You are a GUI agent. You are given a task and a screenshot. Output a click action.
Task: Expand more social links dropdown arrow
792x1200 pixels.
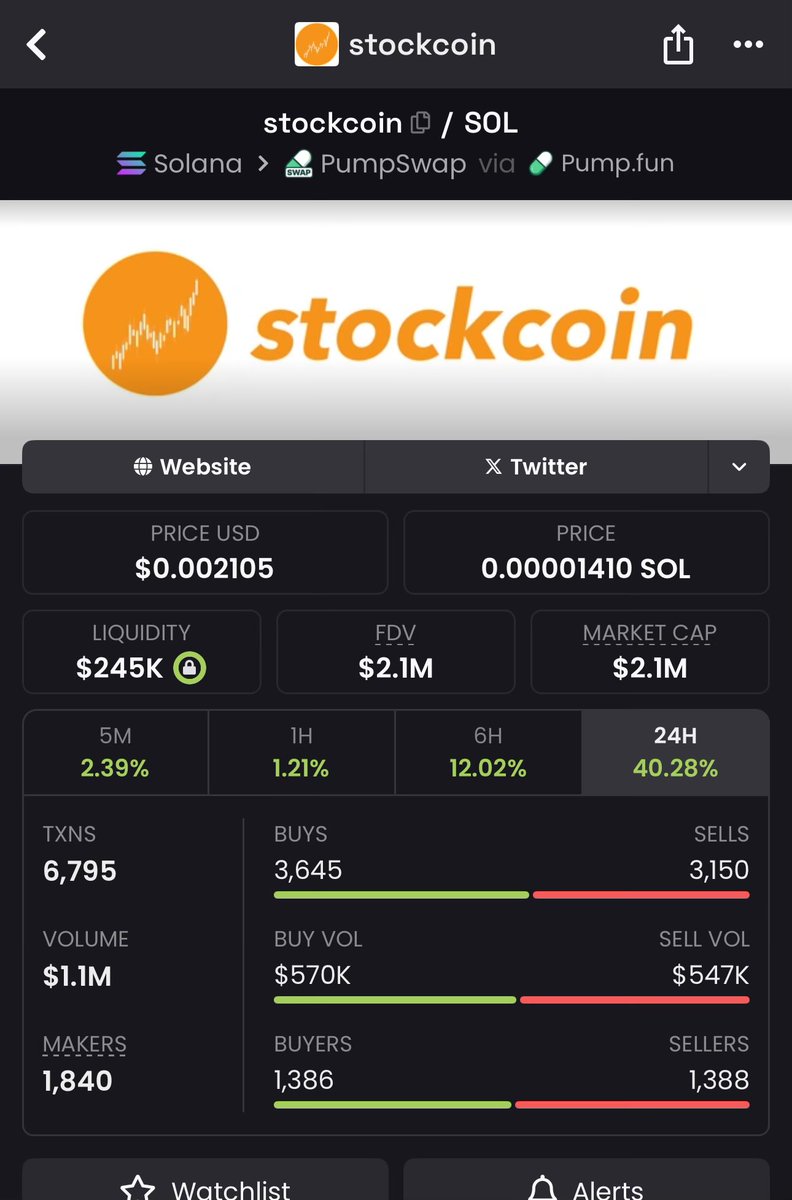739,467
